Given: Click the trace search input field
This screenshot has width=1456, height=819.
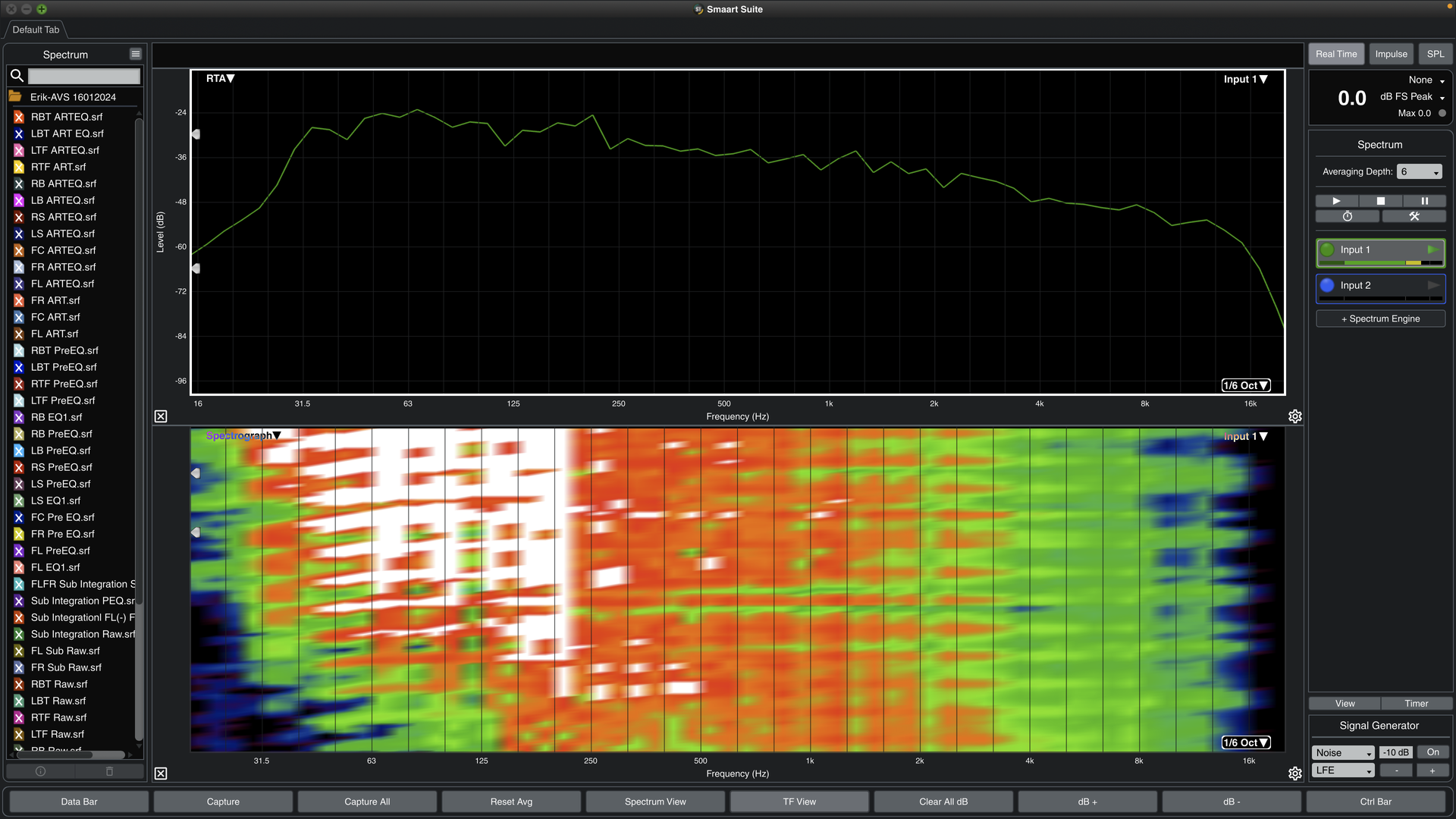Looking at the screenshot, I should click(x=83, y=76).
